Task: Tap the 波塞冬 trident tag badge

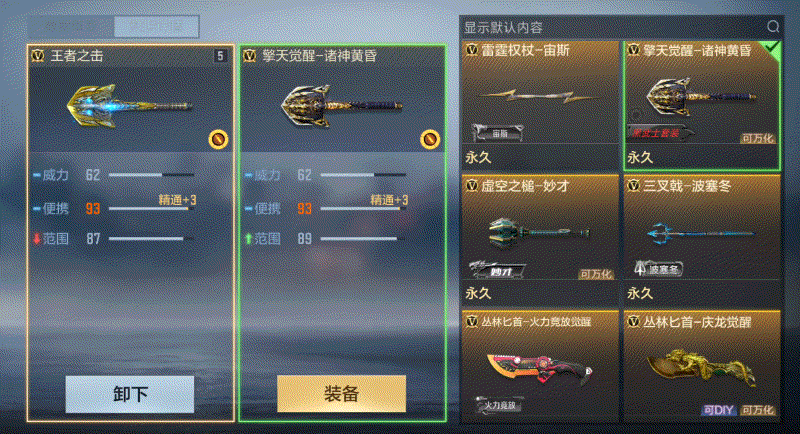Action: (659, 268)
